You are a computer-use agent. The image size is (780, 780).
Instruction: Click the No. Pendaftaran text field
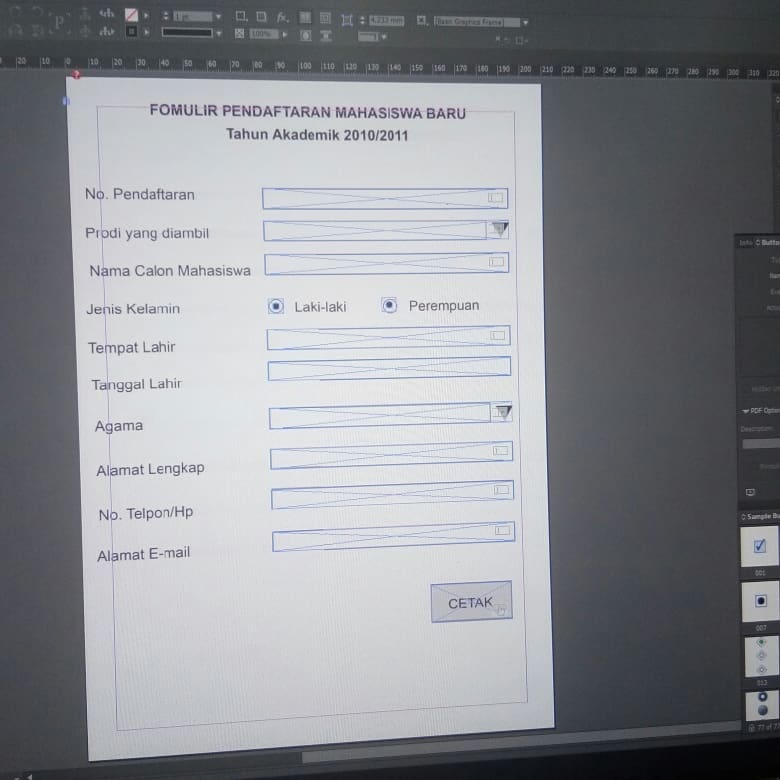point(385,198)
